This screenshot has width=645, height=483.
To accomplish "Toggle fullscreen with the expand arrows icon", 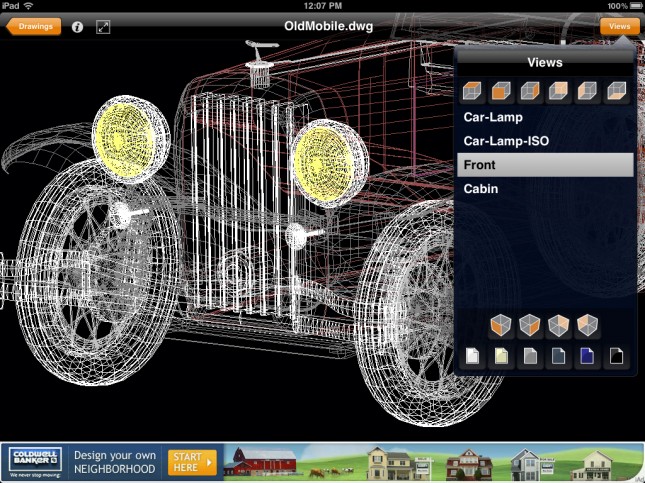I will (x=103, y=27).
